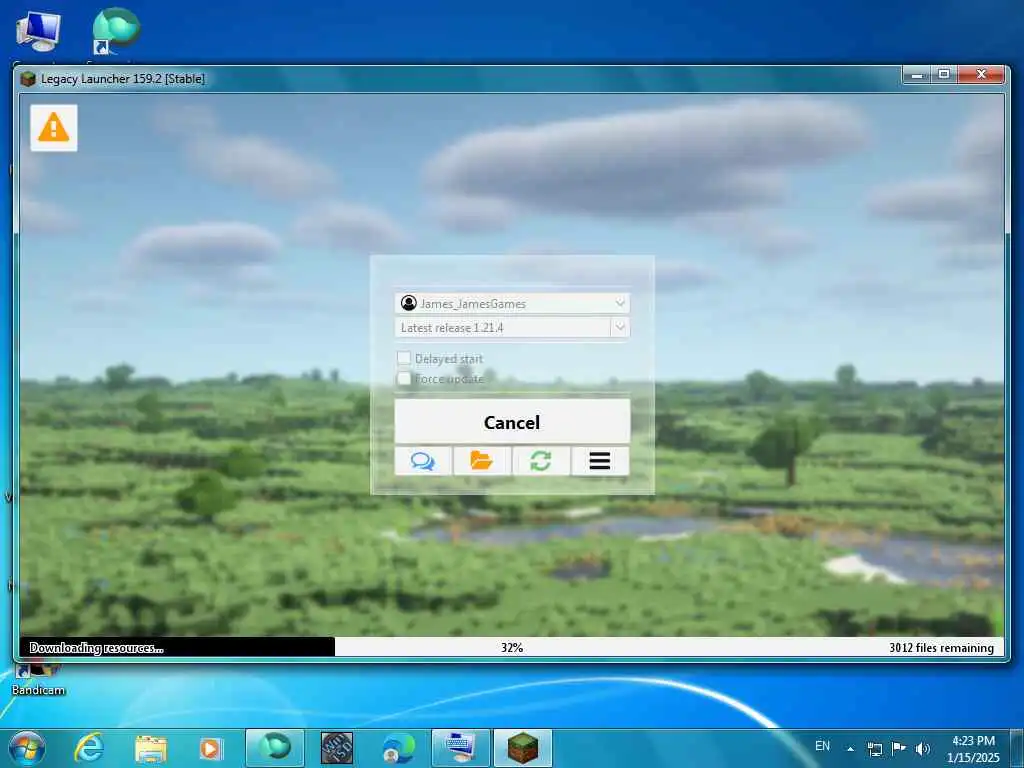Image resolution: width=1024 pixels, height=768 pixels.
Task: Click the Legacy Launcher title bar cube icon
Action: coord(27,79)
